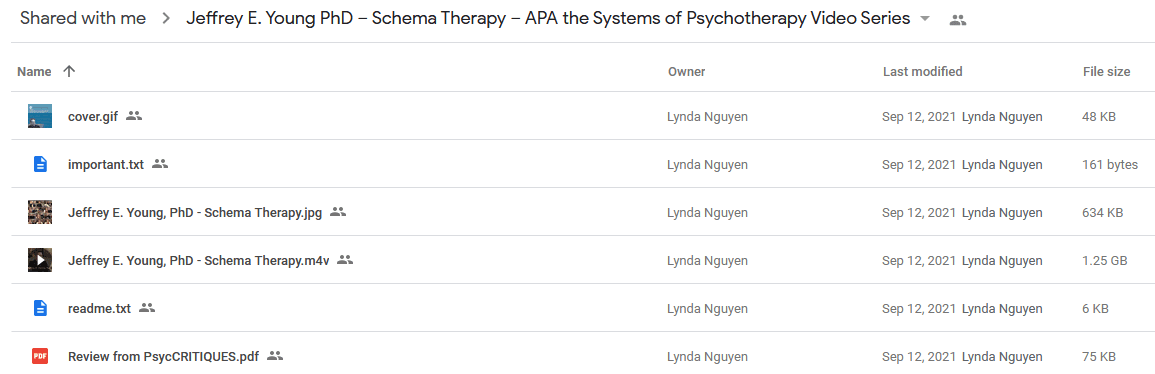This screenshot has height=374, width=1155.
Task: Click shared icon next to important.txt
Action: click(x=160, y=164)
